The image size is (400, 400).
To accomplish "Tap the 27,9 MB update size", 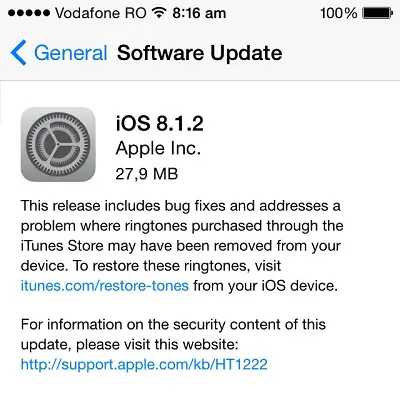I will (x=147, y=174).
